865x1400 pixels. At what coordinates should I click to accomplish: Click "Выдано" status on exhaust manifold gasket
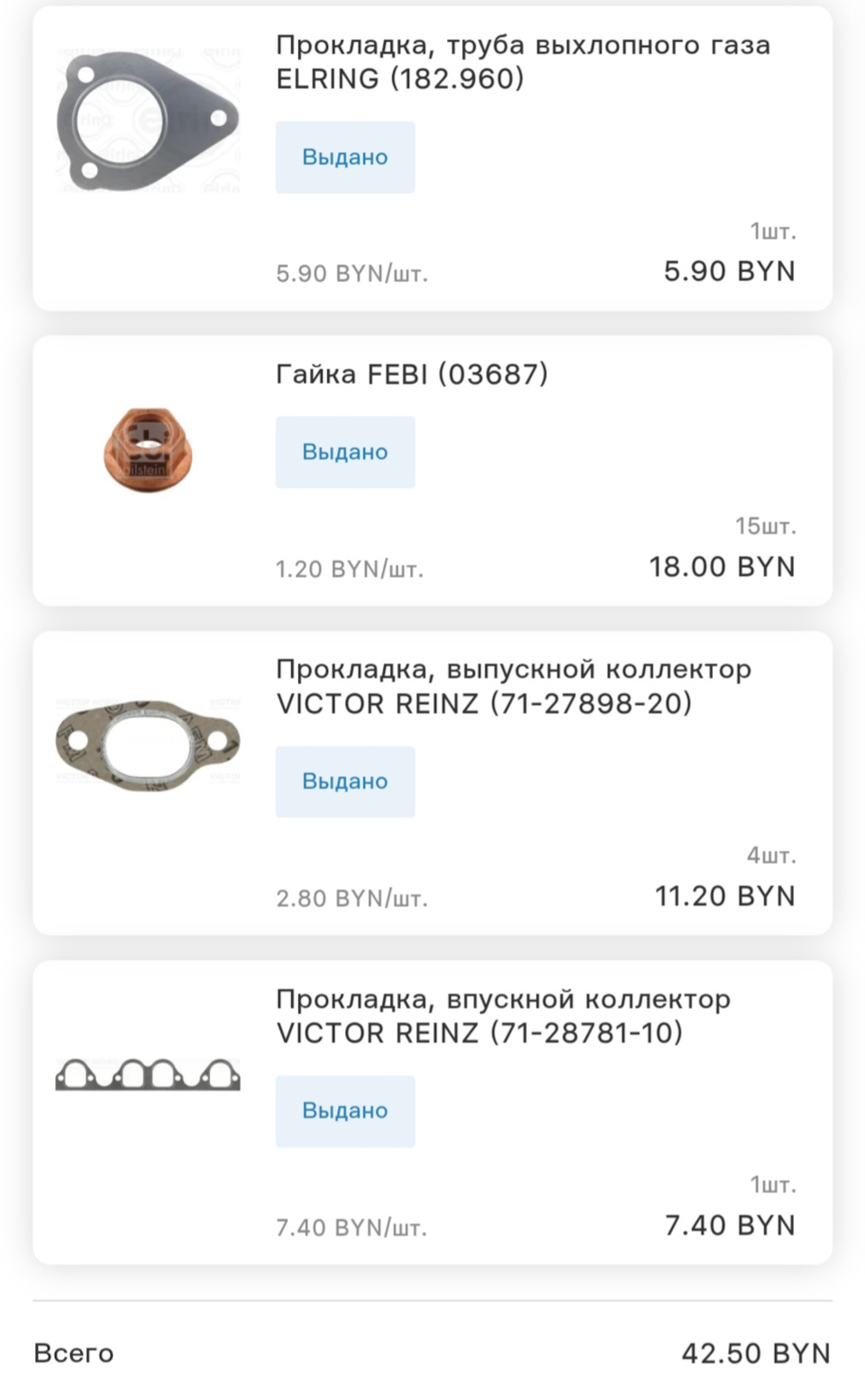pyautogui.click(x=345, y=782)
